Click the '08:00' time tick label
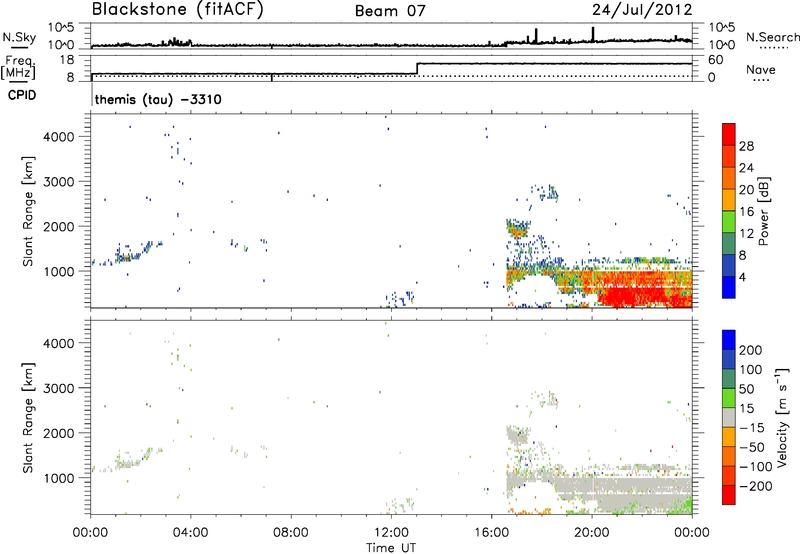Image resolution: width=800 pixels, height=554 pixels. click(291, 533)
